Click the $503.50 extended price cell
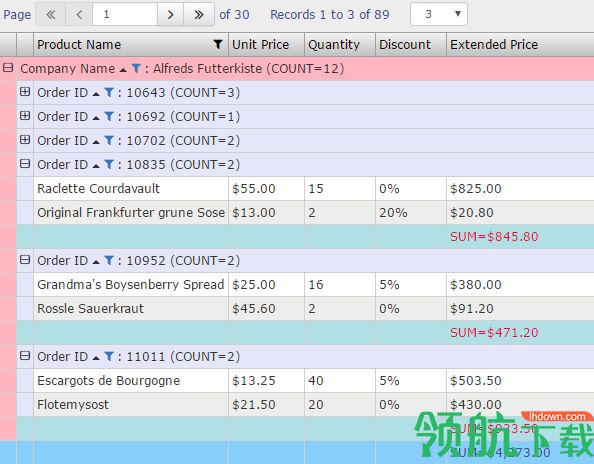The image size is (594, 464). pyautogui.click(x=521, y=381)
